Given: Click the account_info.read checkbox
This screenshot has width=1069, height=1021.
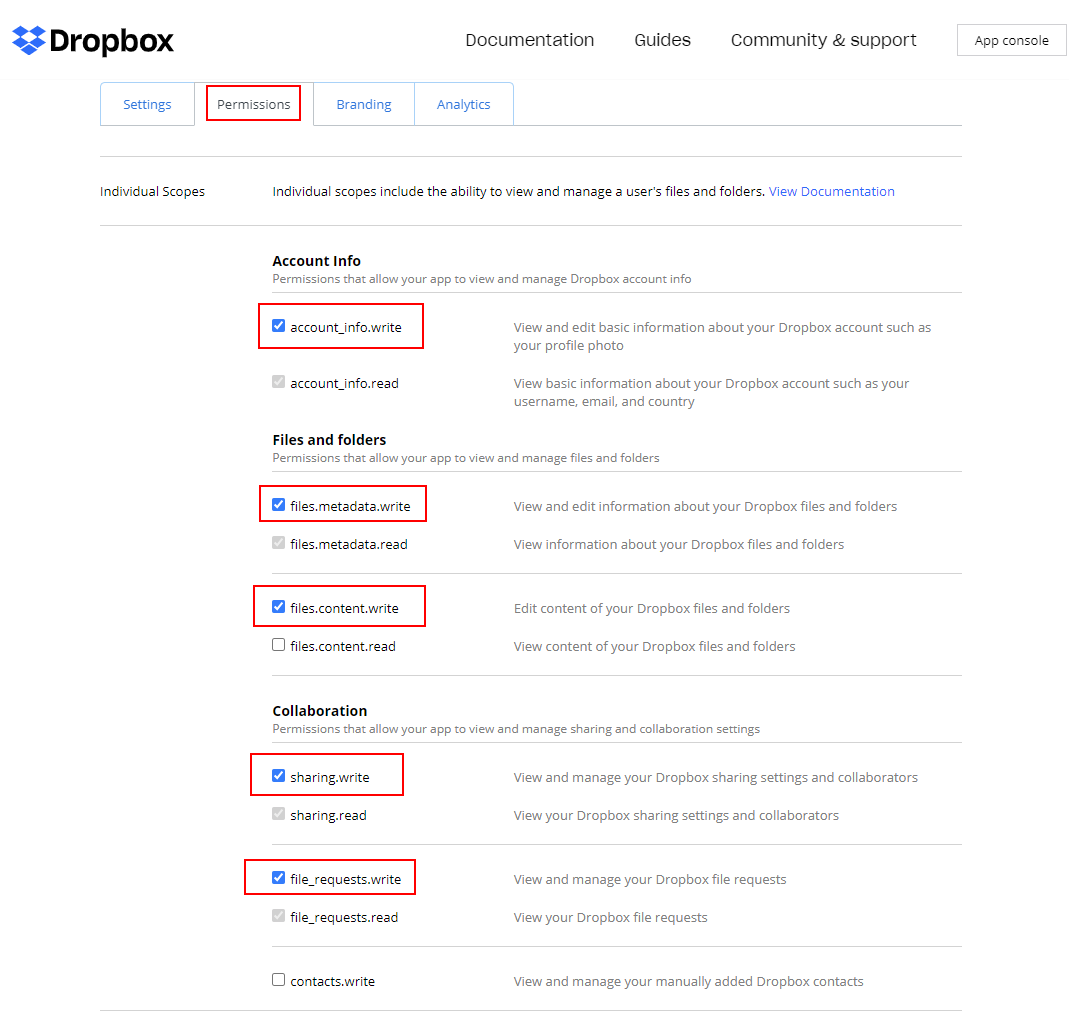Looking at the screenshot, I should point(279,382).
